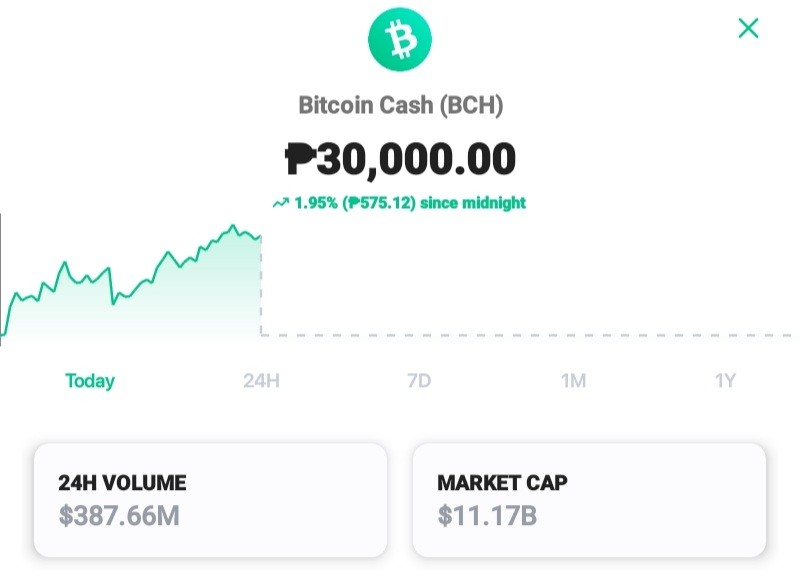Switch chart to 24H range

click(x=261, y=381)
